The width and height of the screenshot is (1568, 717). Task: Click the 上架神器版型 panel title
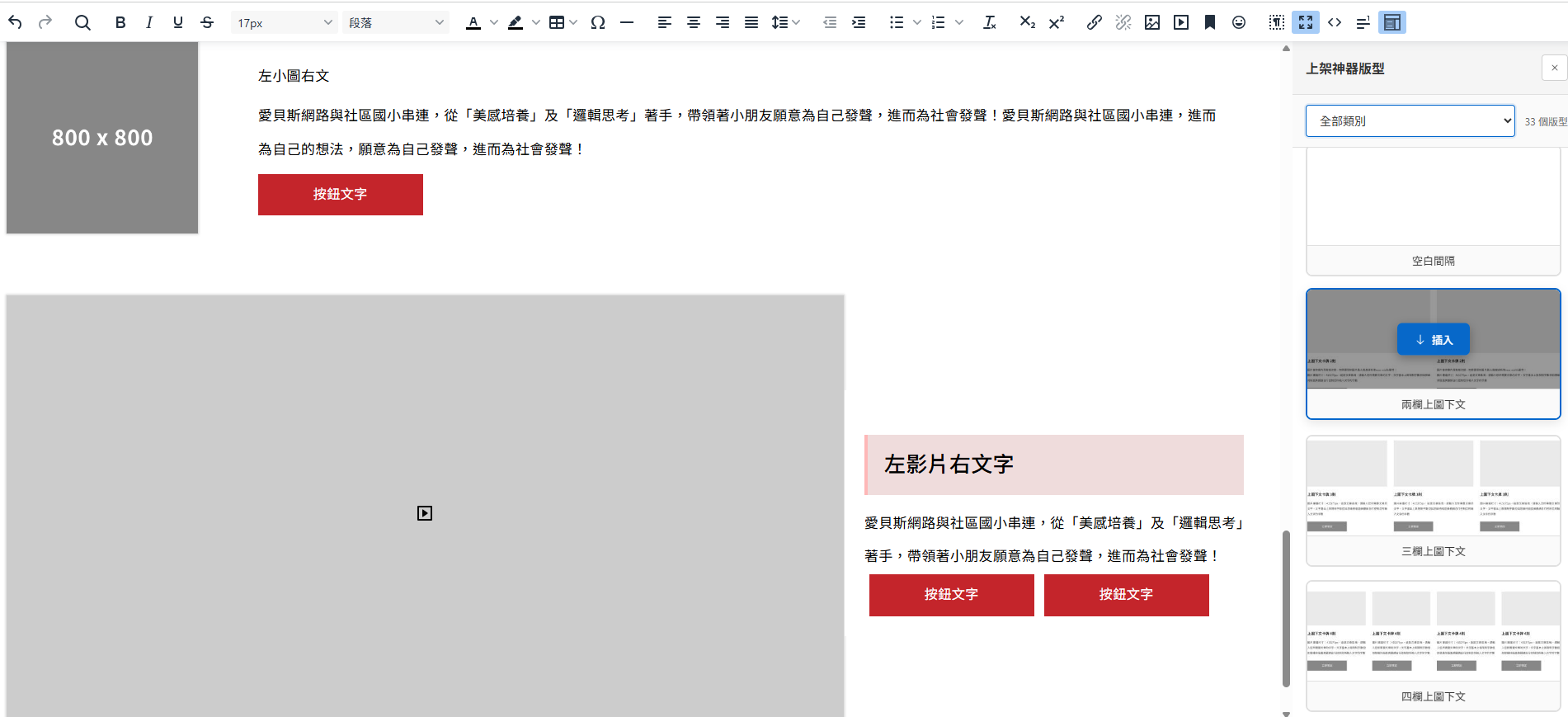click(1345, 68)
